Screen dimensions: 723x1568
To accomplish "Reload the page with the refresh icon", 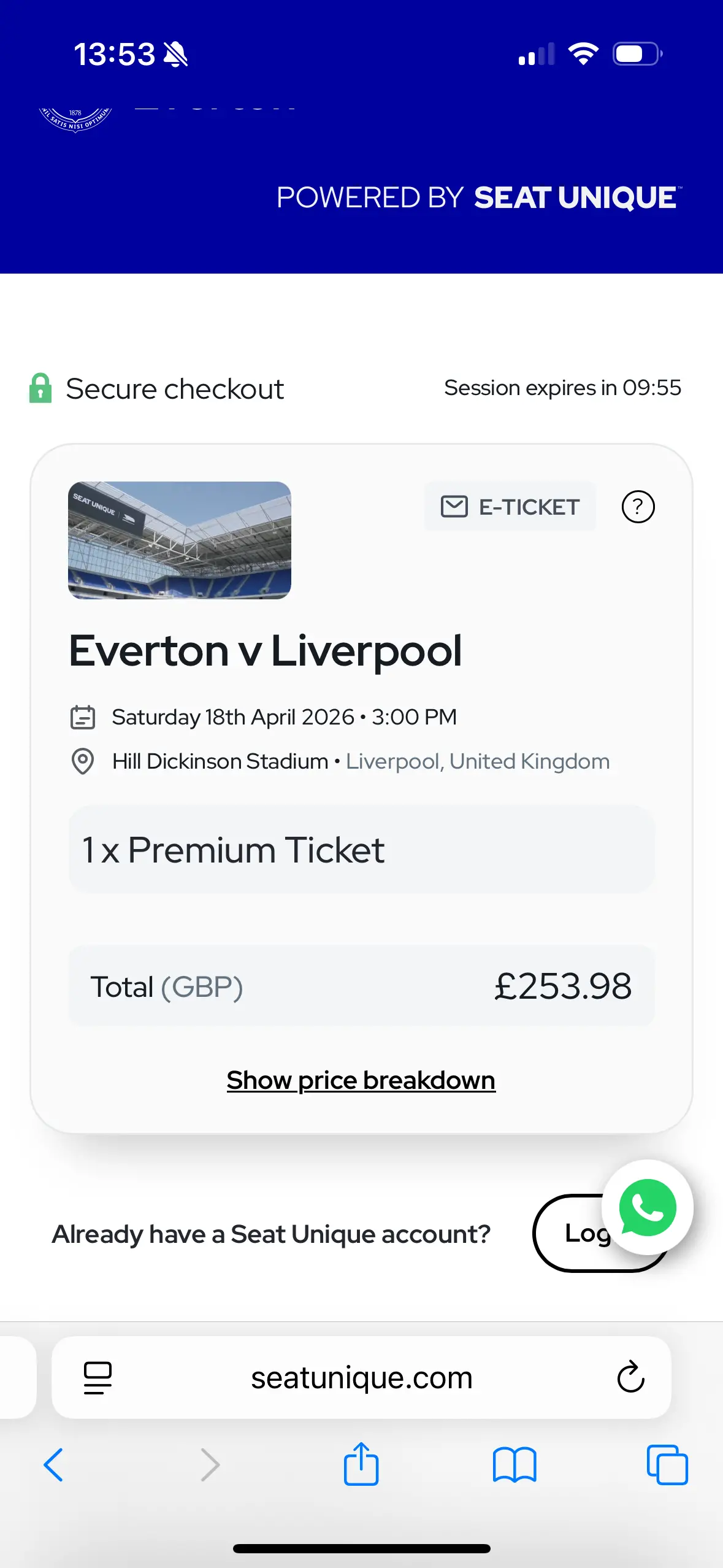I will (x=630, y=1377).
